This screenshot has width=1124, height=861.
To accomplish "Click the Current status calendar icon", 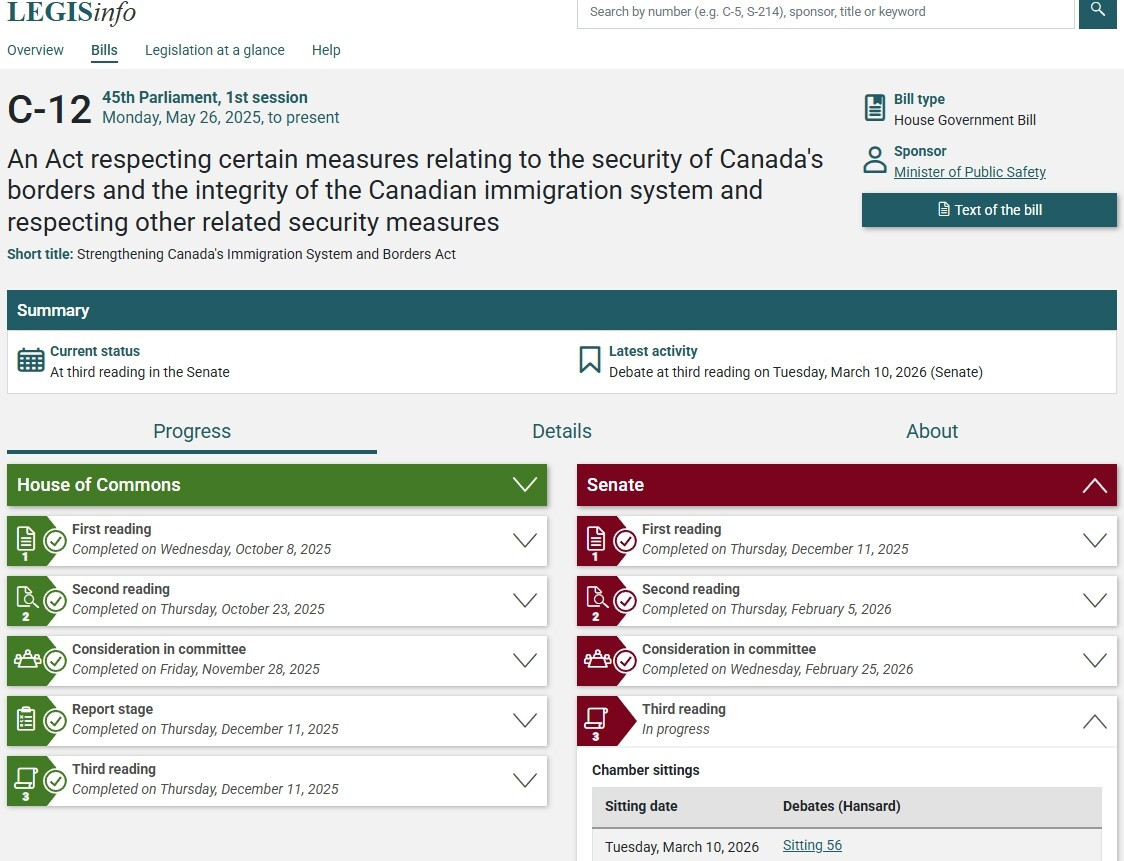I will click(31, 361).
